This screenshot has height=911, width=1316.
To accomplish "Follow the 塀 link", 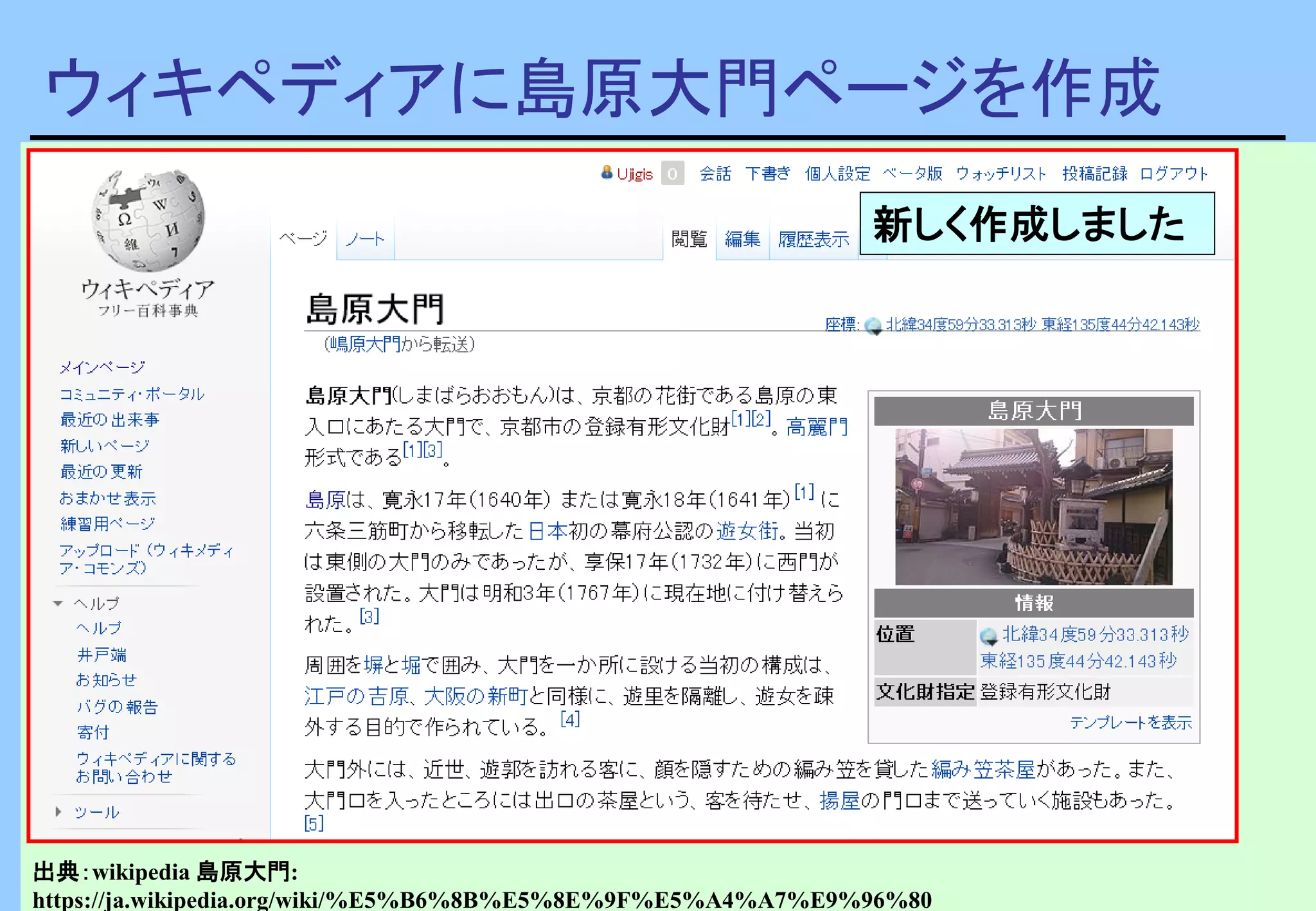I will [373, 665].
